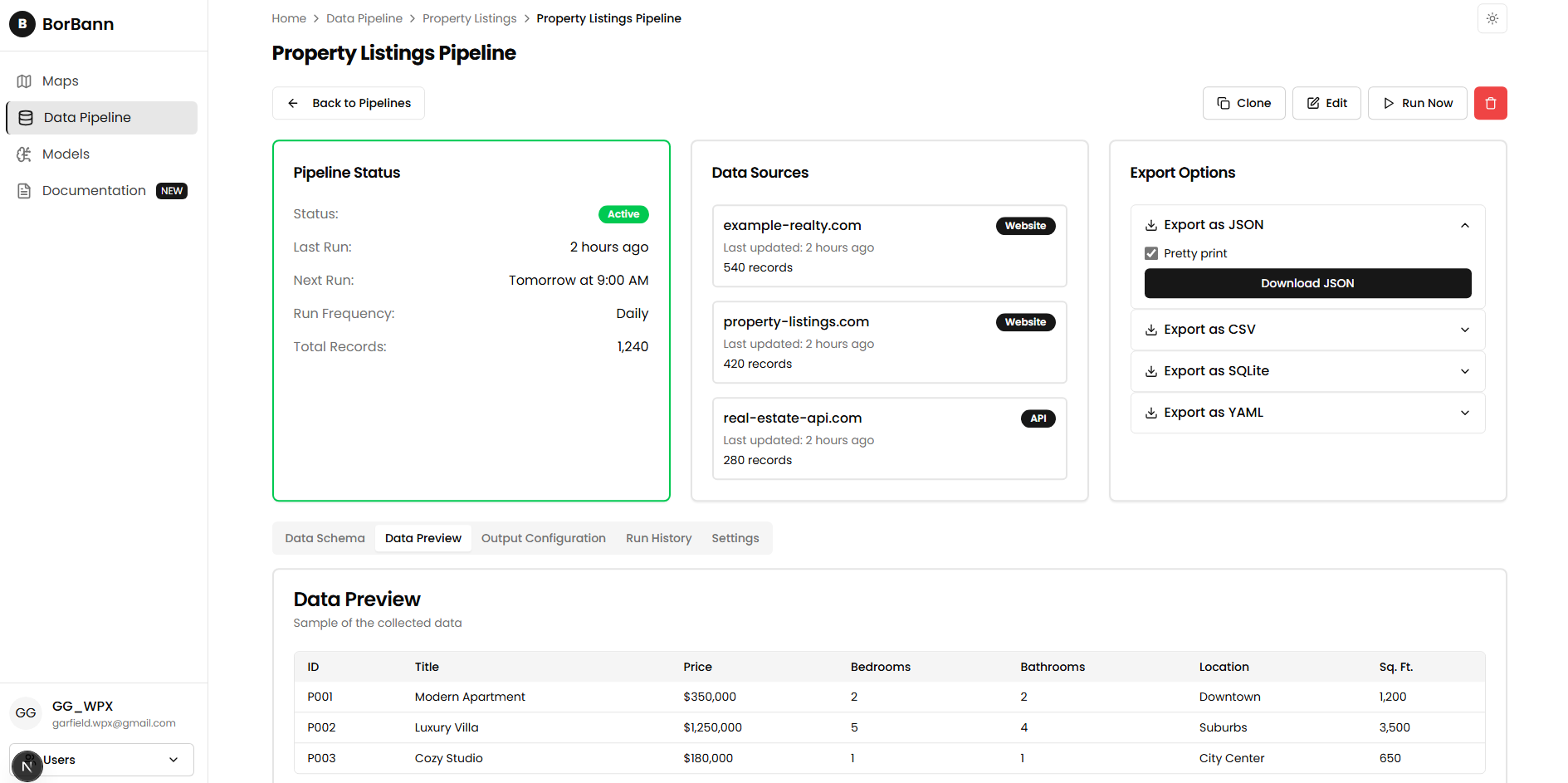The height and width of the screenshot is (783, 1568).
Task: Uncheck the Pretty print checkbox
Action: tap(1151, 253)
